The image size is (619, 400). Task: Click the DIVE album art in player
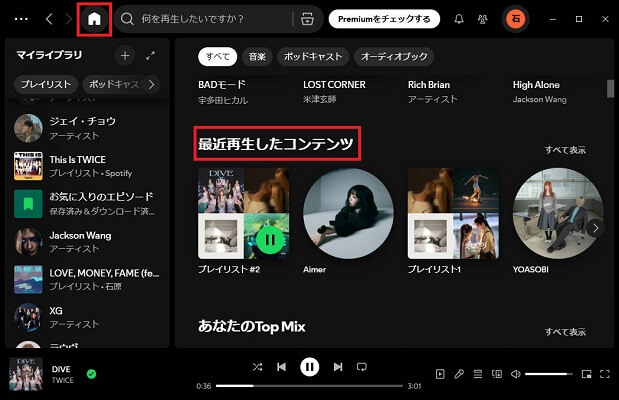(26, 374)
